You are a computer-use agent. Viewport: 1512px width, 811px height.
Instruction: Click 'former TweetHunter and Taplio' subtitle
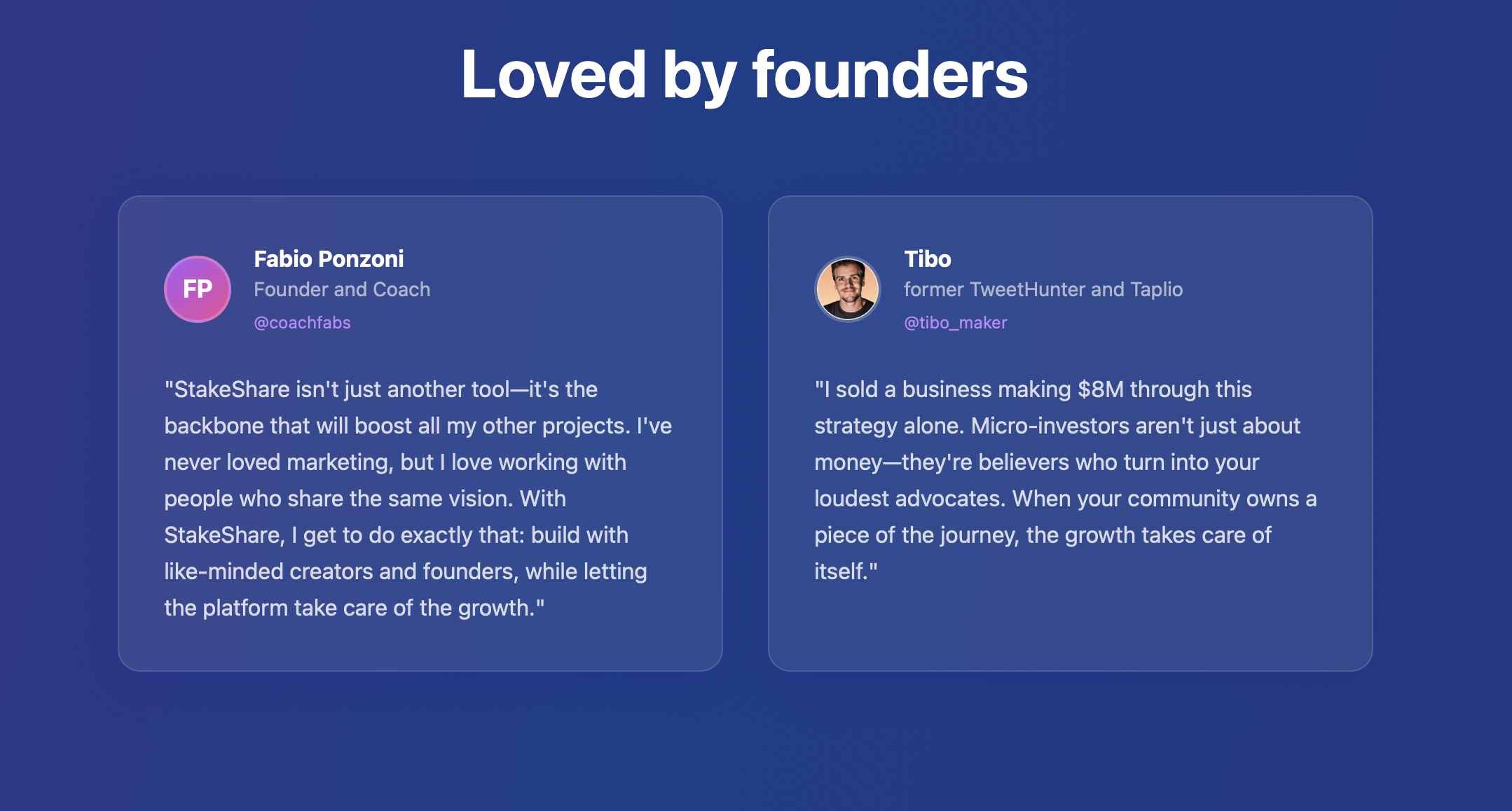point(1043,289)
